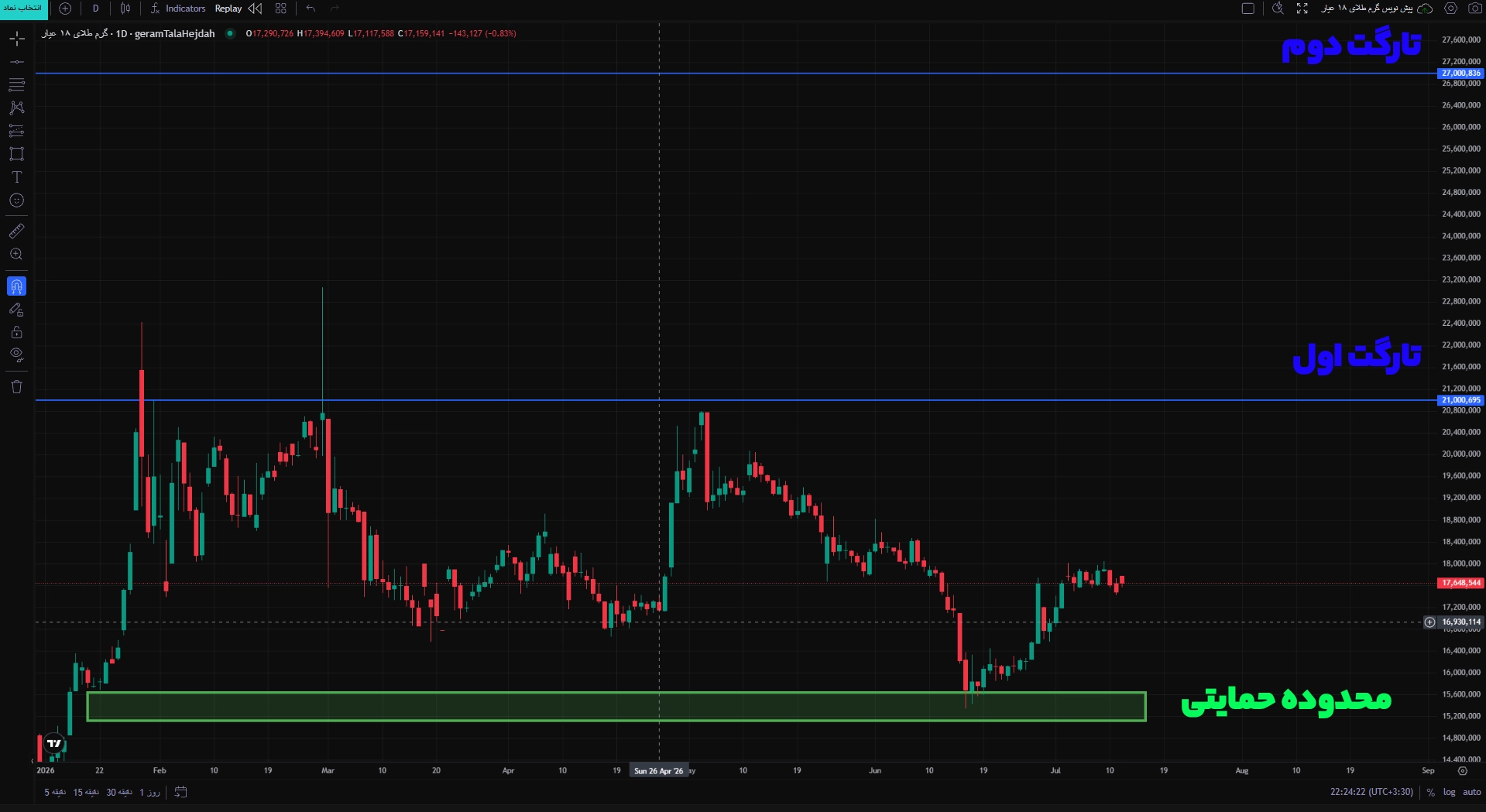Click the TradingView logo on chart
Screen dimensions: 1486x812
tap(53, 743)
